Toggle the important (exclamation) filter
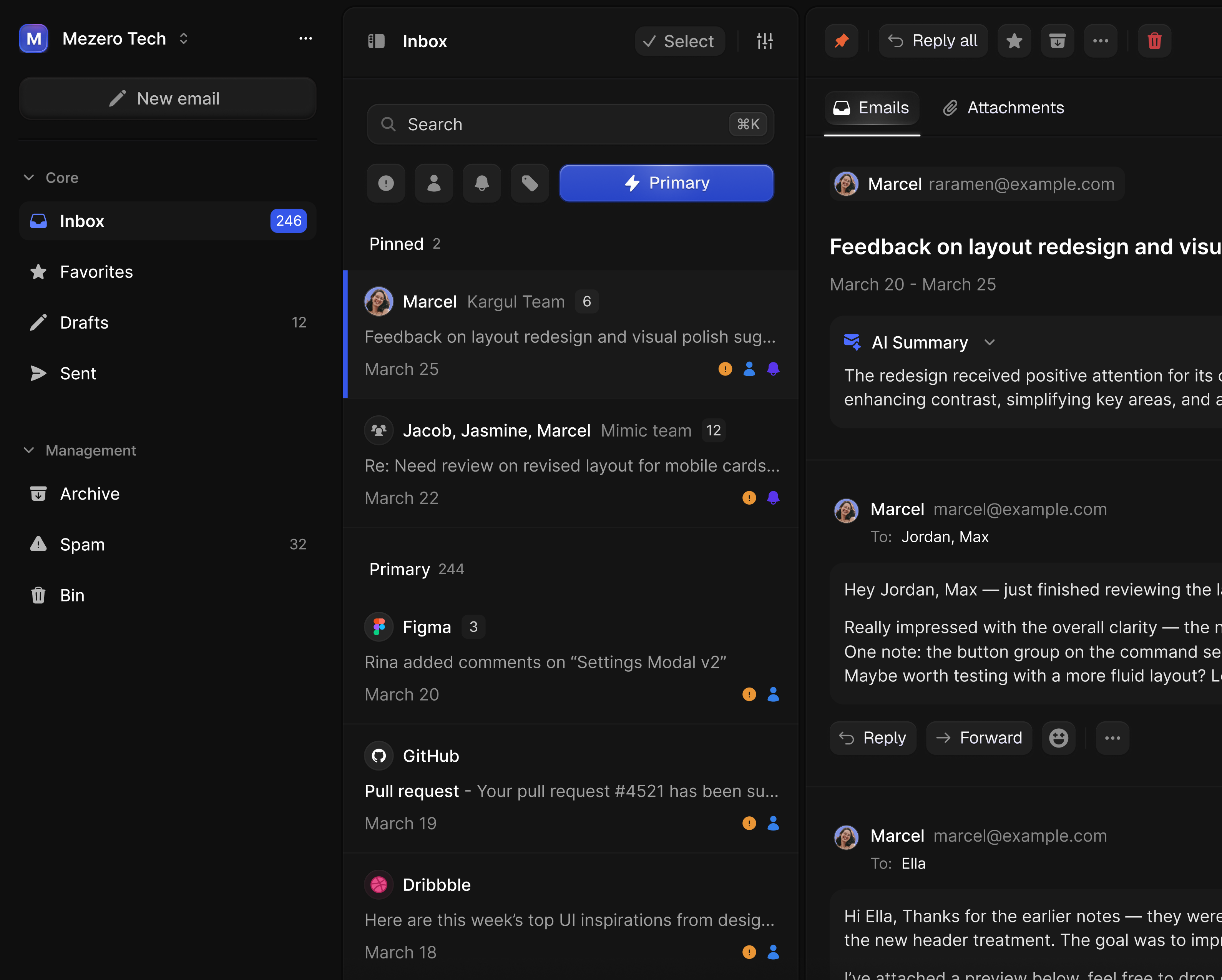Viewport: 1222px width, 980px height. pyautogui.click(x=386, y=183)
